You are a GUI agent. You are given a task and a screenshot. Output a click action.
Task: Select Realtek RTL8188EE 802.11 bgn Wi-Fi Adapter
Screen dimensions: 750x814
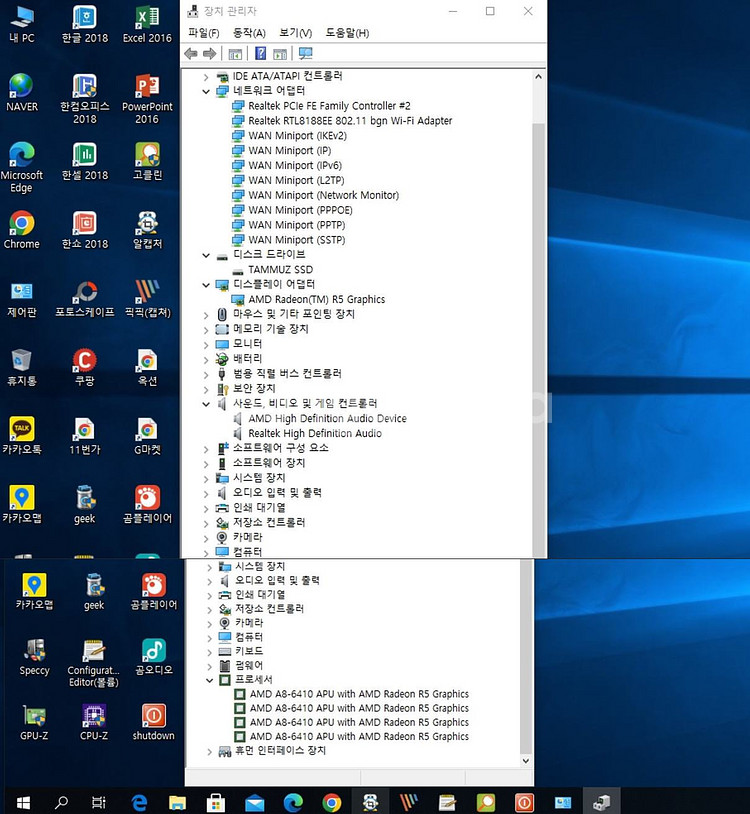click(x=350, y=121)
